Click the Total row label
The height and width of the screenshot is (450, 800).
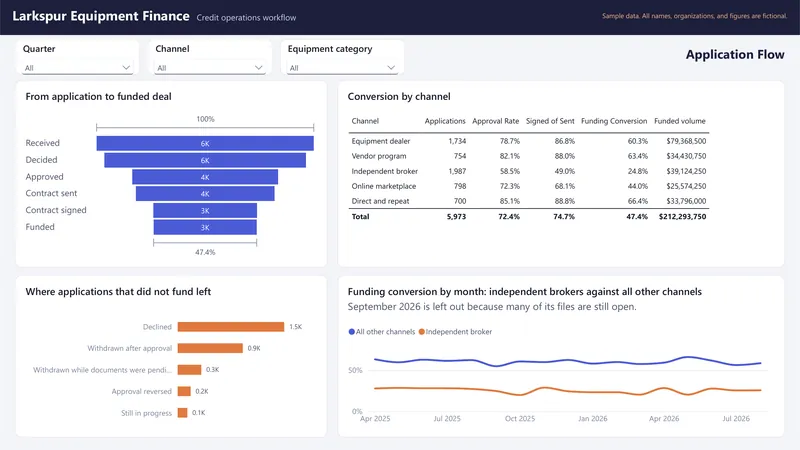(360, 216)
